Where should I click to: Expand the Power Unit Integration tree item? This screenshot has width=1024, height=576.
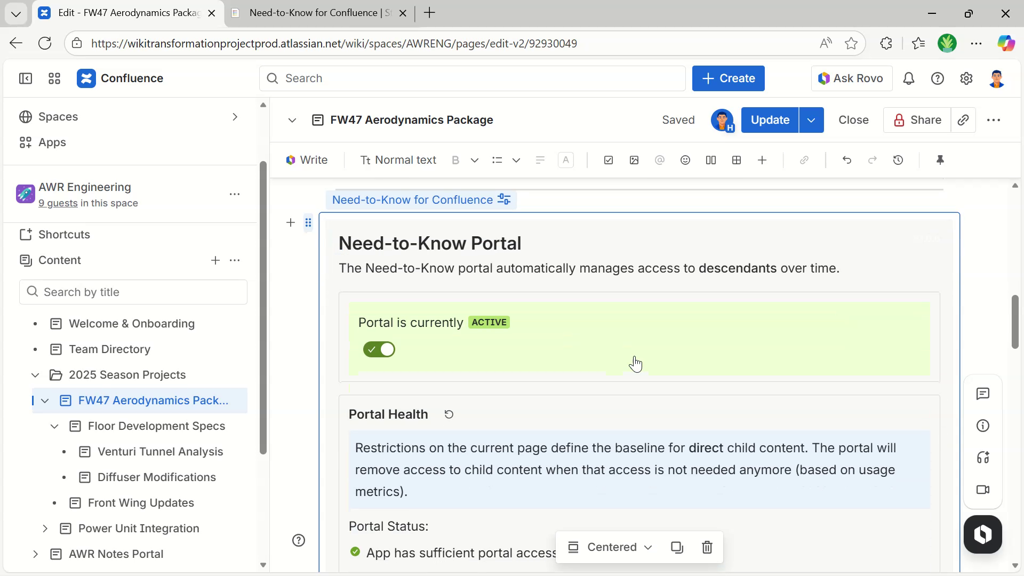(45, 528)
